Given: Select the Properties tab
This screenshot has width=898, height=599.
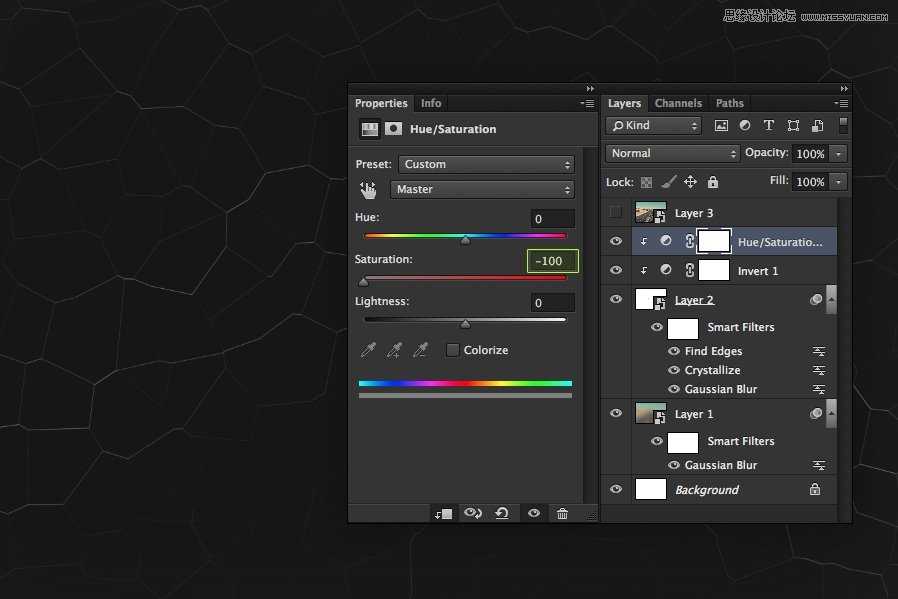Looking at the screenshot, I should 381,103.
